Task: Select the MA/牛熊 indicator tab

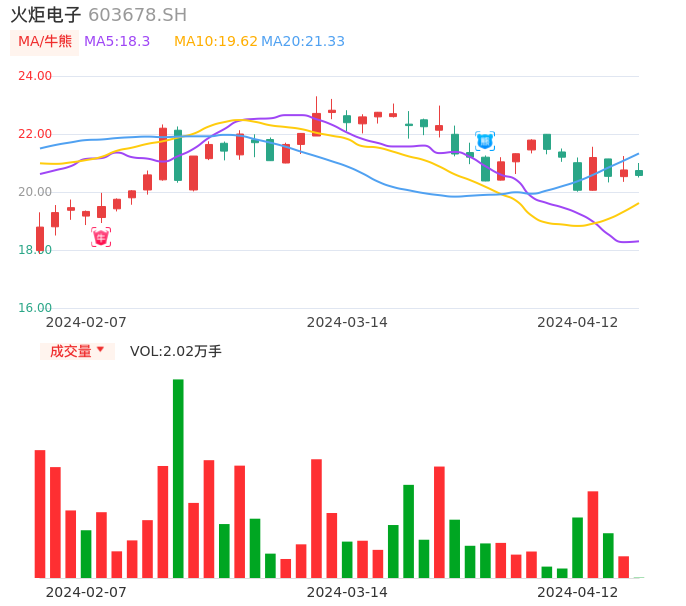Action: [x=45, y=42]
